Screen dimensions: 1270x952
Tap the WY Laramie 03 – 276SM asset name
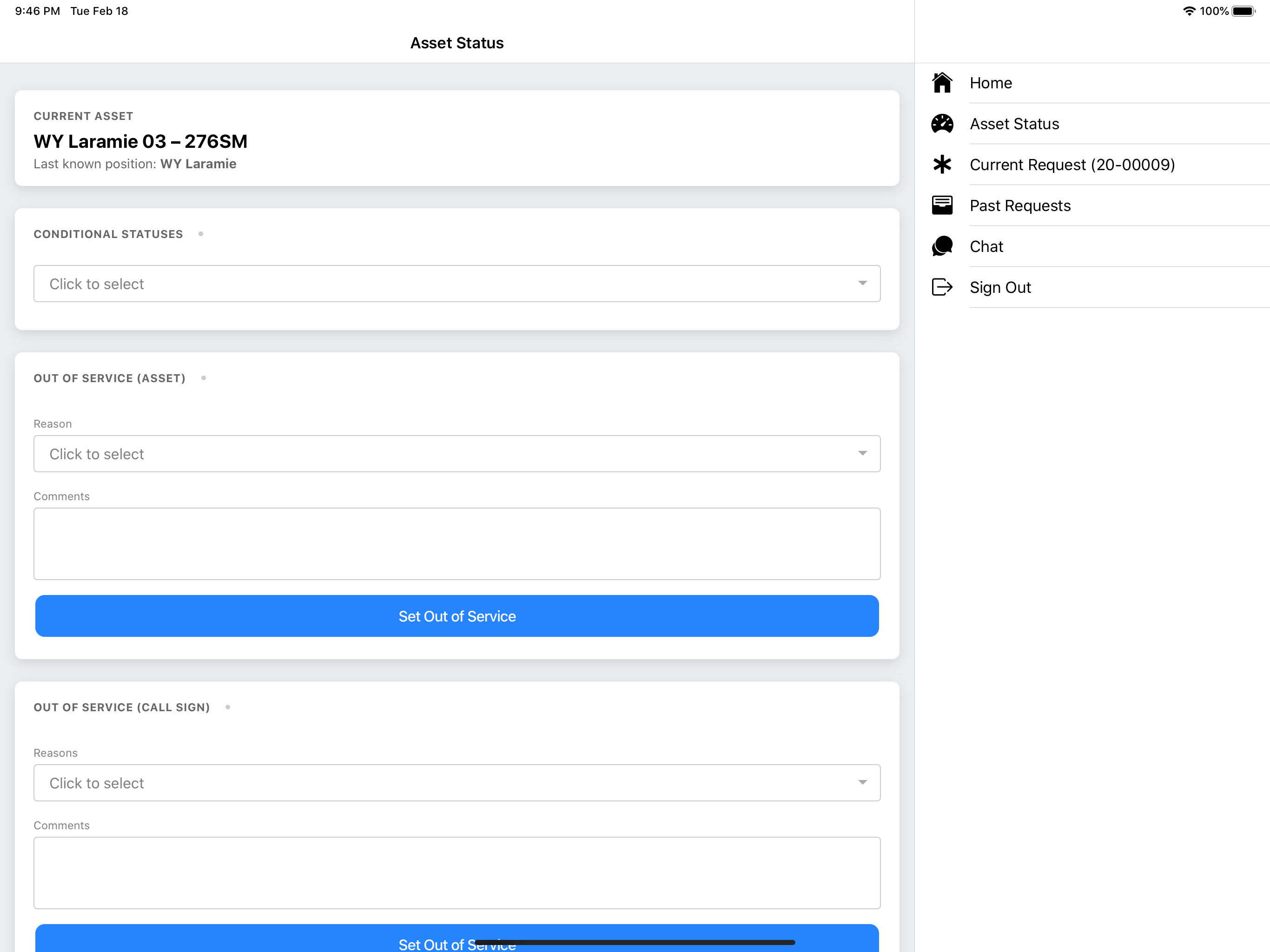tap(140, 141)
